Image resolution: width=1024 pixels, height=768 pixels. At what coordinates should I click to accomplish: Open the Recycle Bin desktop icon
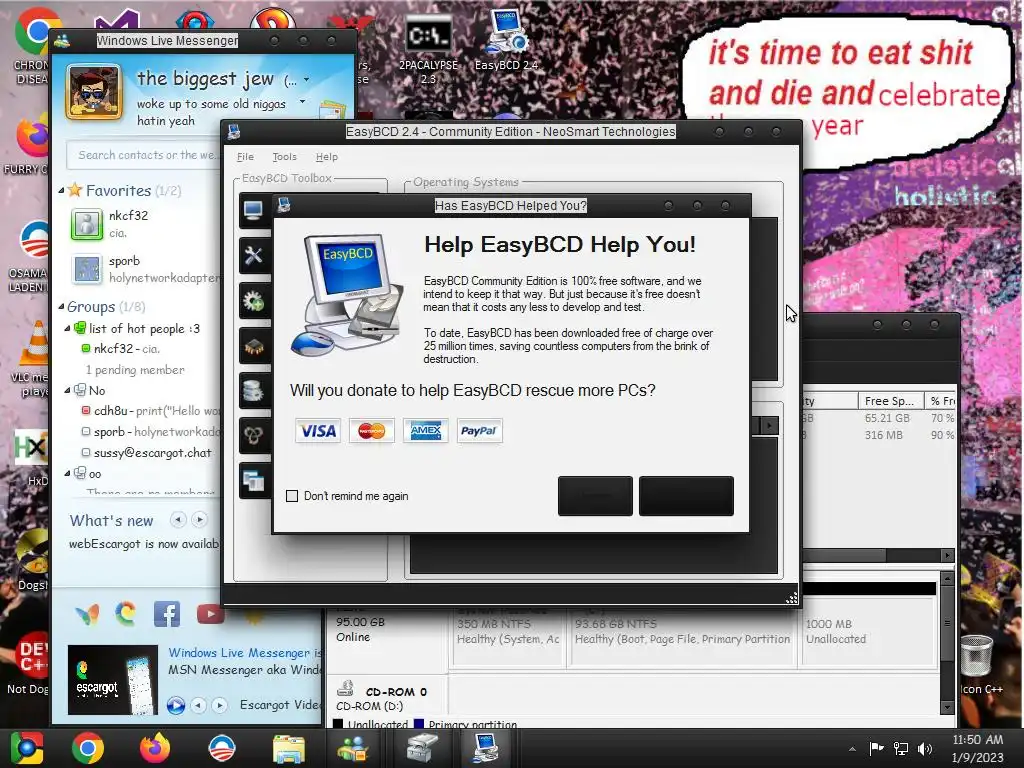pos(978,663)
